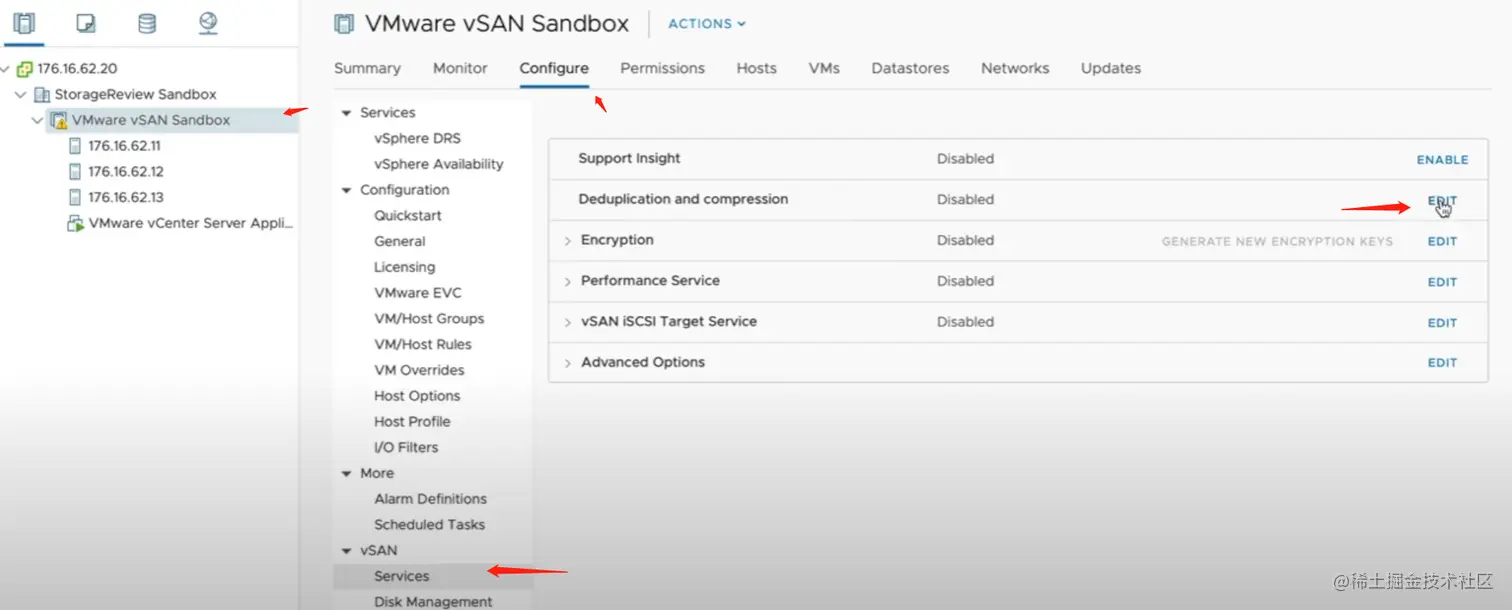Edit Deduplication and compression setting
This screenshot has width=1512, height=610.
1442,201
